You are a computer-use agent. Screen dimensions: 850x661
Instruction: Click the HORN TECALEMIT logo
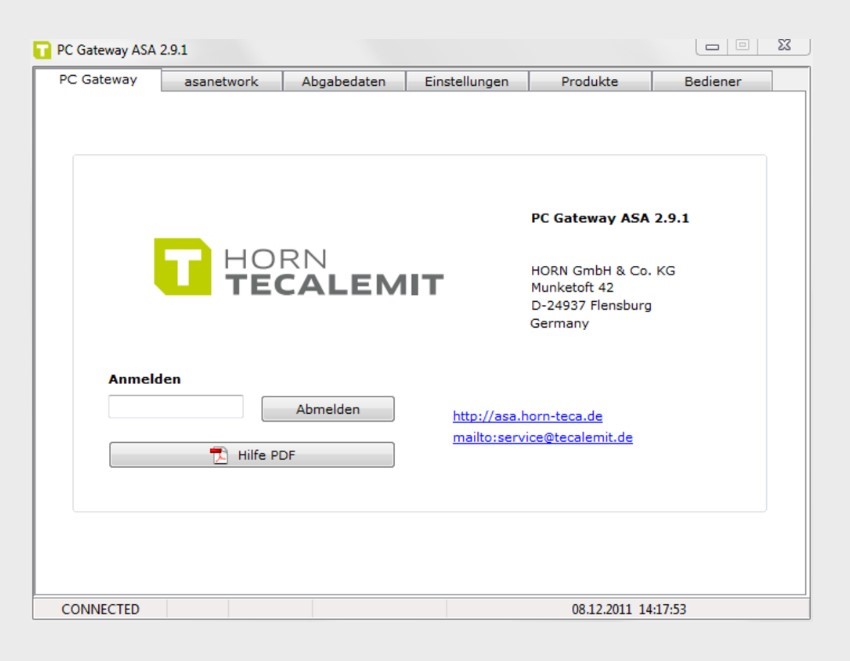coord(298,267)
